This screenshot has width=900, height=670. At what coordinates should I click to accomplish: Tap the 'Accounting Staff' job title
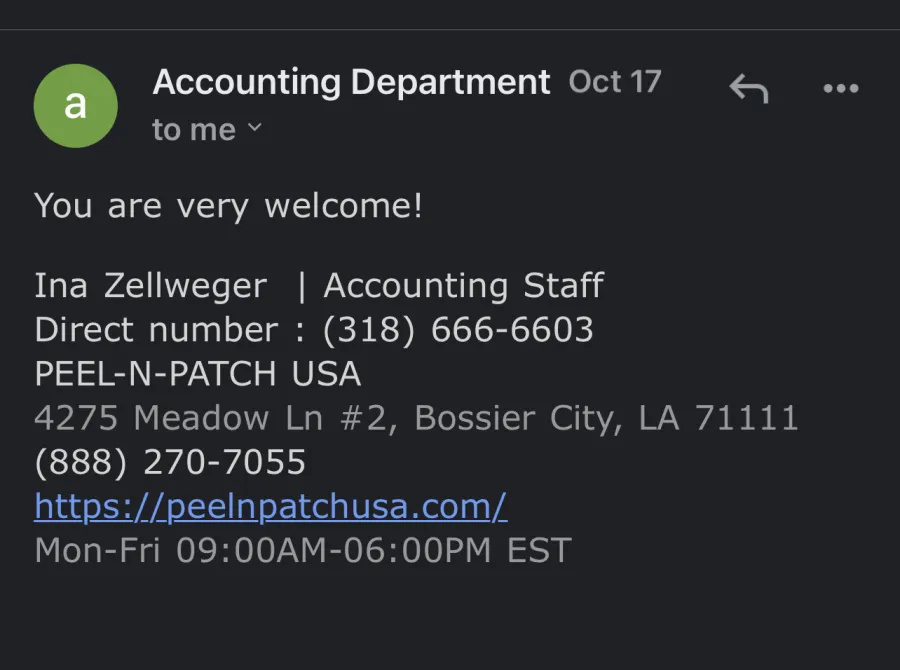click(464, 285)
